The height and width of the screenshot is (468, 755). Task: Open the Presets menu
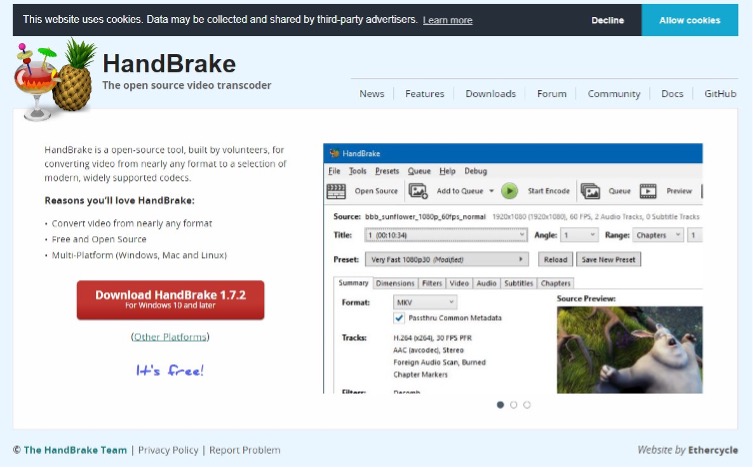pos(387,171)
